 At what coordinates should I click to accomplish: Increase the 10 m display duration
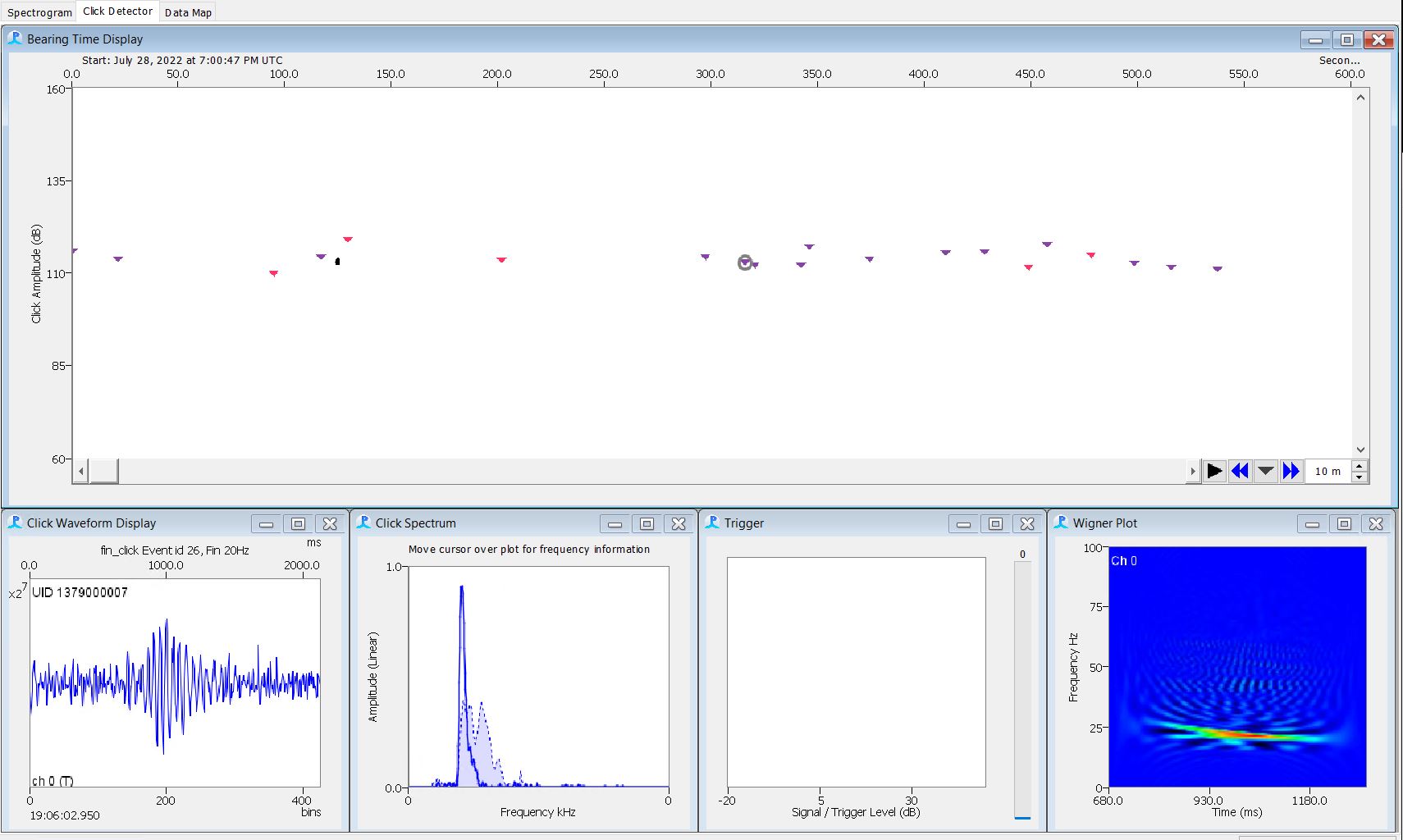click(1360, 466)
